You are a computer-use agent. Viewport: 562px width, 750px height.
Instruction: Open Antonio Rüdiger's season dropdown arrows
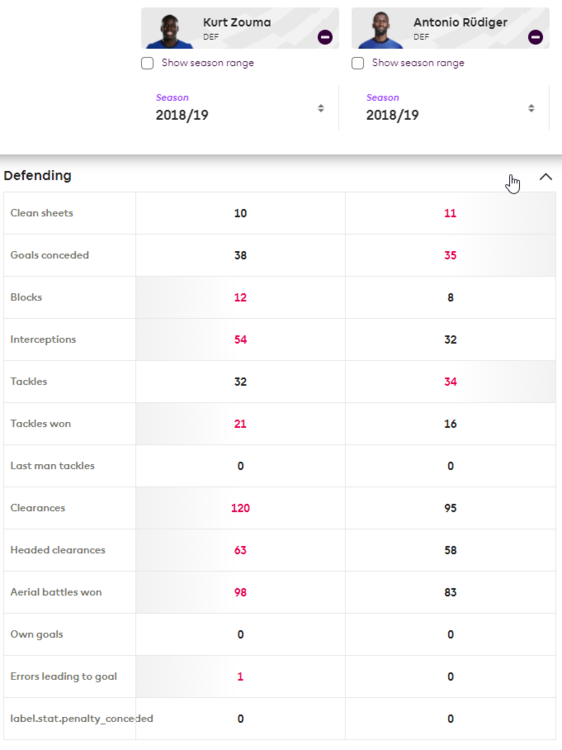point(531,108)
